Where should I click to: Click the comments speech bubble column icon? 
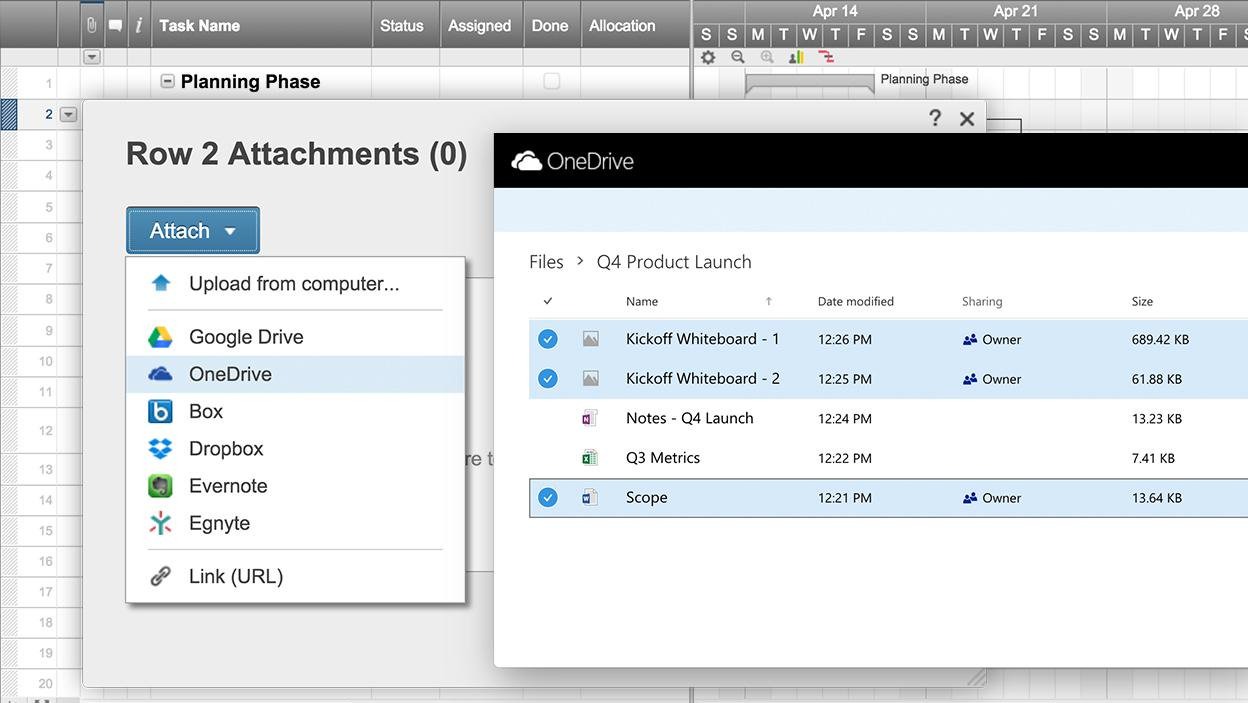pyautogui.click(x=115, y=26)
